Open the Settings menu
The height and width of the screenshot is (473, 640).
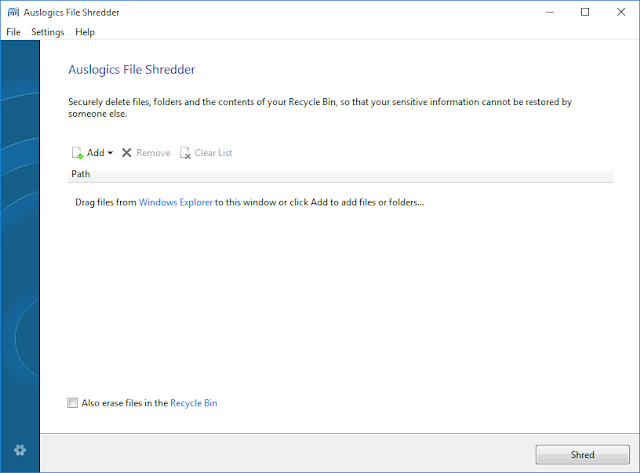48,32
